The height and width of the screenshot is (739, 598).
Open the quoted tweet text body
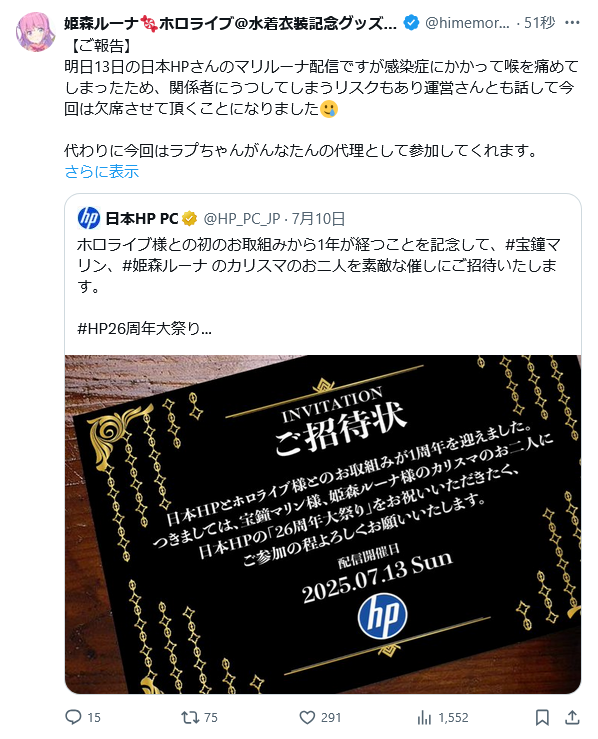319,286
